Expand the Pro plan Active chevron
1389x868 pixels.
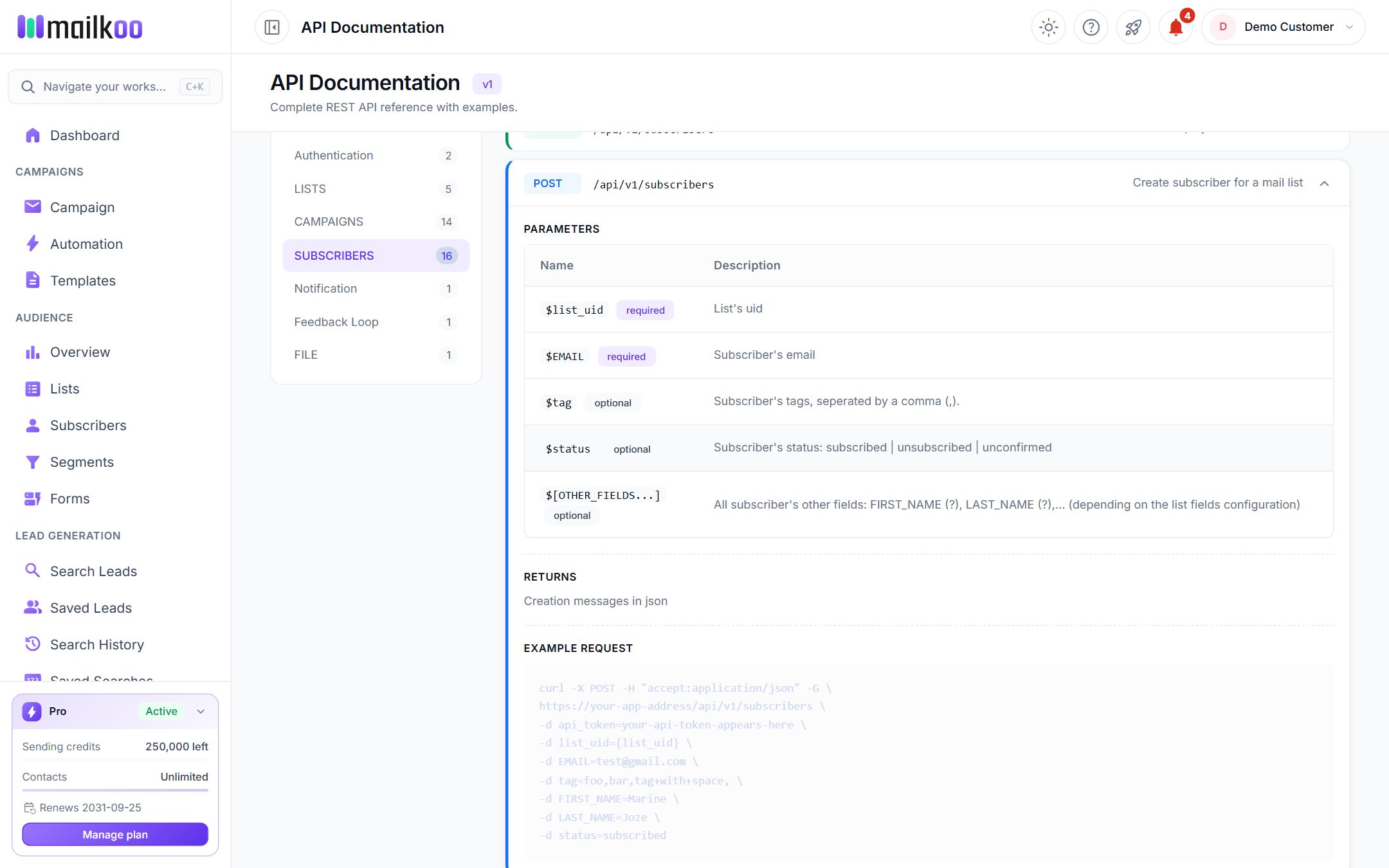coord(201,711)
